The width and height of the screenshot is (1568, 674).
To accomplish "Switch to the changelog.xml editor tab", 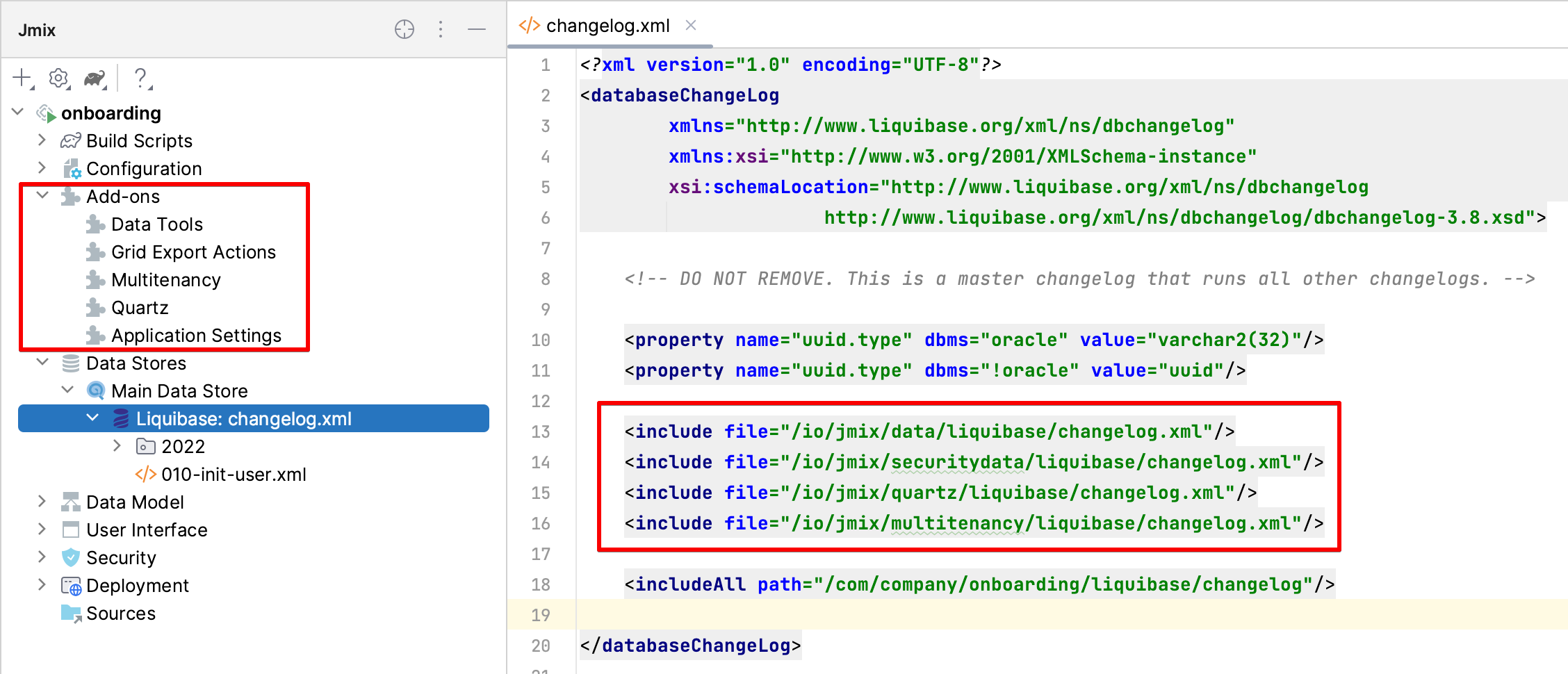I will point(607,26).
